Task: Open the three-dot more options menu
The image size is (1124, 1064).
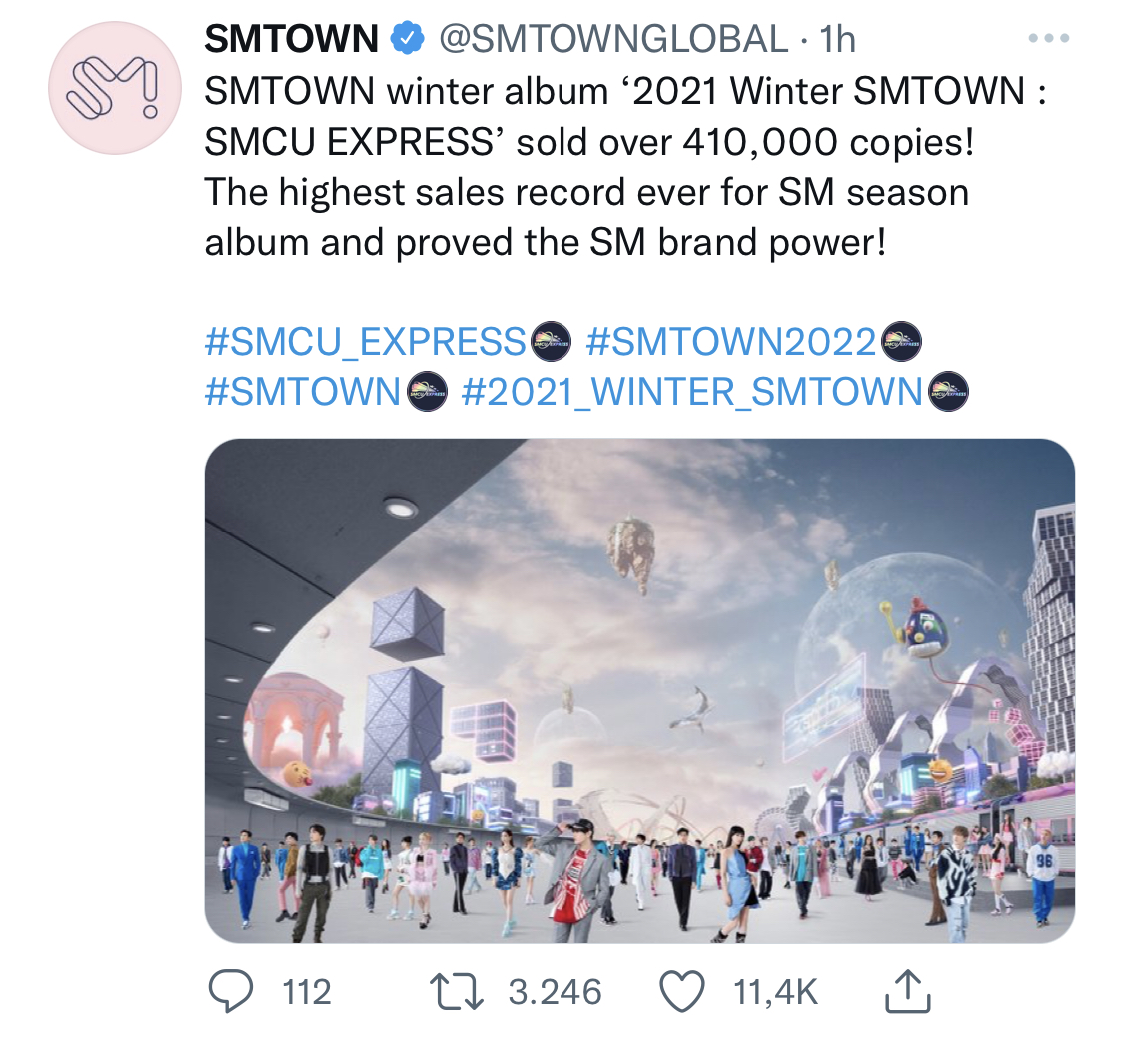Action: (1048, 40)
